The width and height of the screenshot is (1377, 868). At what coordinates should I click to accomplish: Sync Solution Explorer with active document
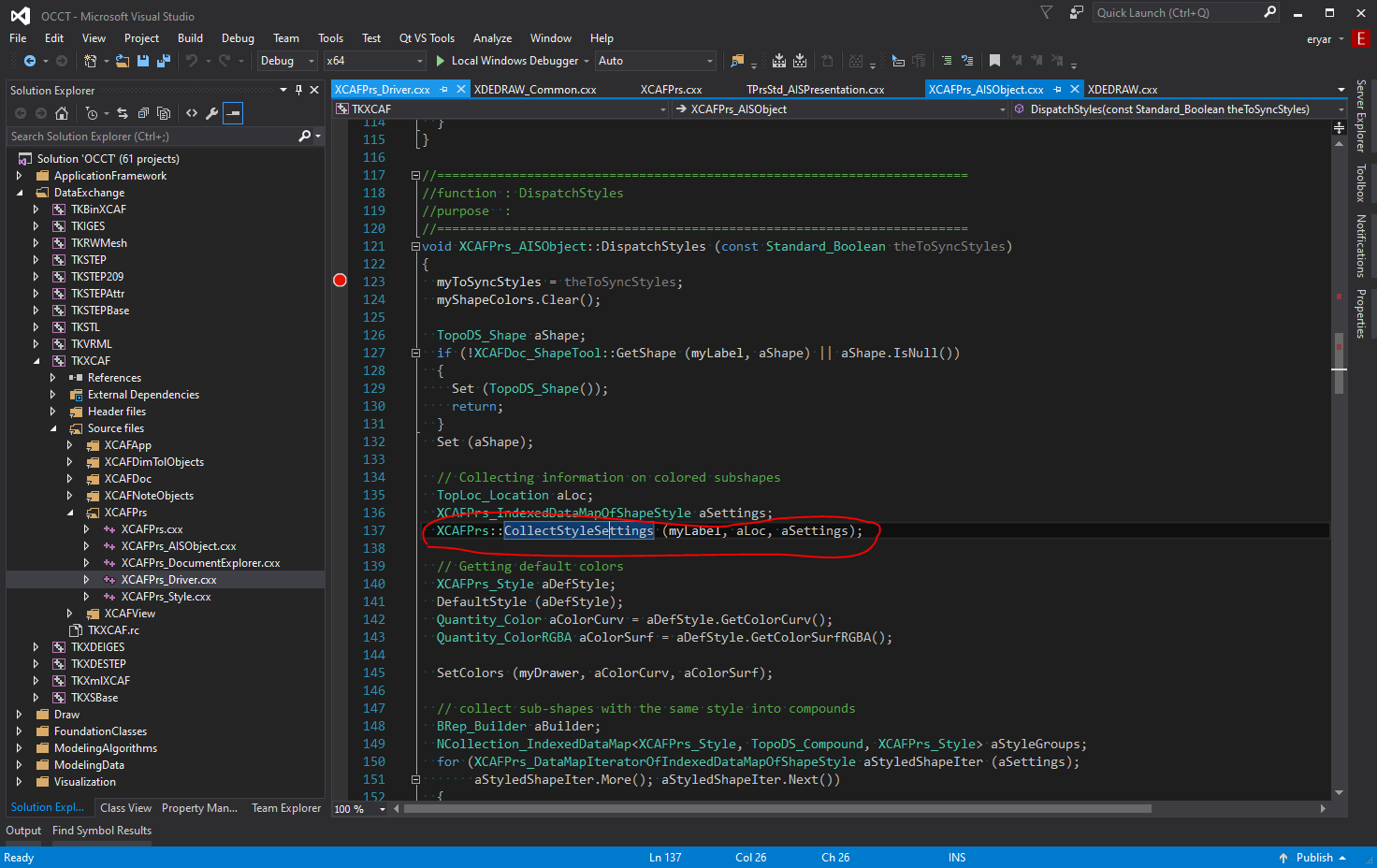123,113
